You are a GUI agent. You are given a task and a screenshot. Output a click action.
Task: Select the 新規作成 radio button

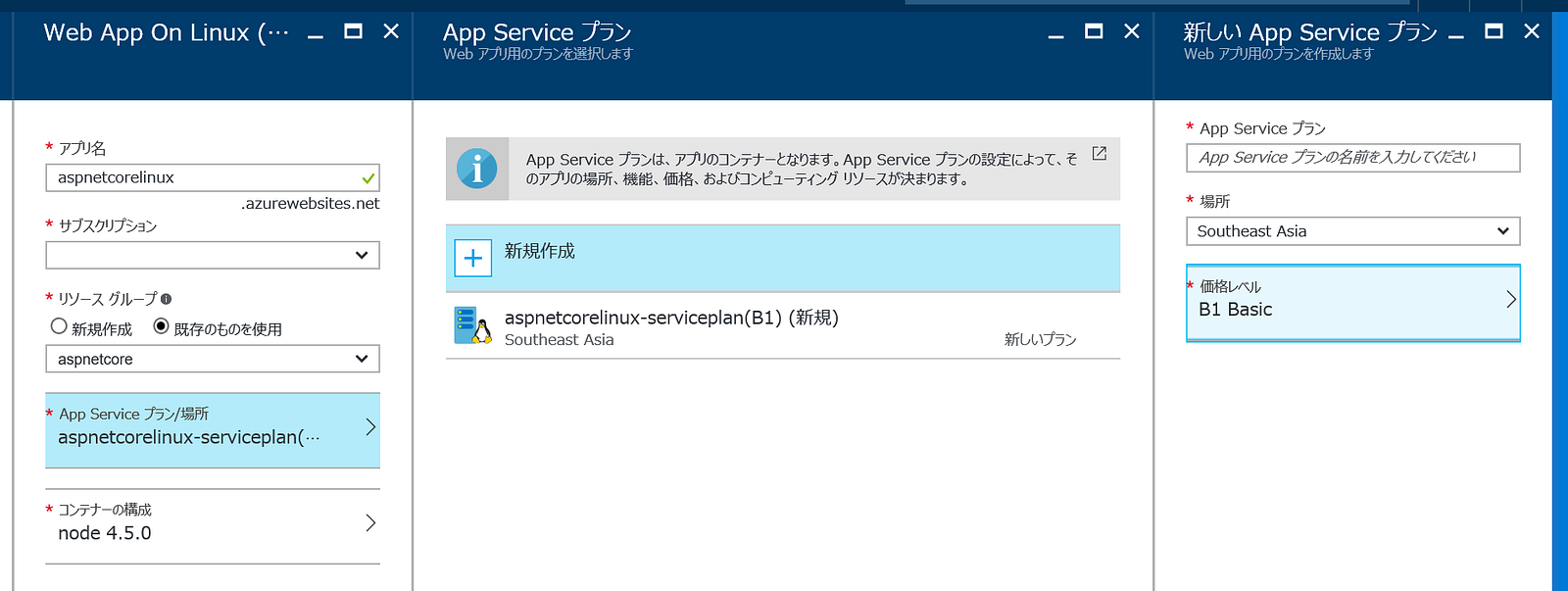click(x=59, y=326)
